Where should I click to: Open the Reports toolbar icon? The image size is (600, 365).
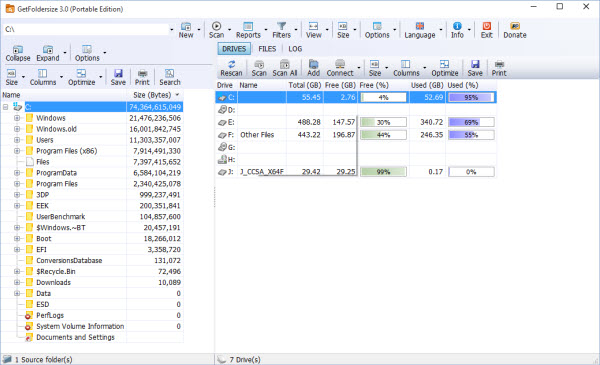pyautogui.click(x=248, y=26)
